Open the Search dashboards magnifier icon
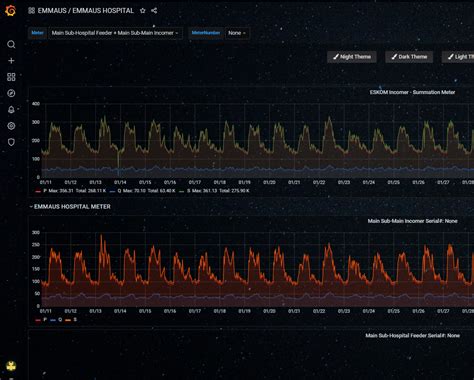This screenshot has width=474, height=380. click(11, 44)
